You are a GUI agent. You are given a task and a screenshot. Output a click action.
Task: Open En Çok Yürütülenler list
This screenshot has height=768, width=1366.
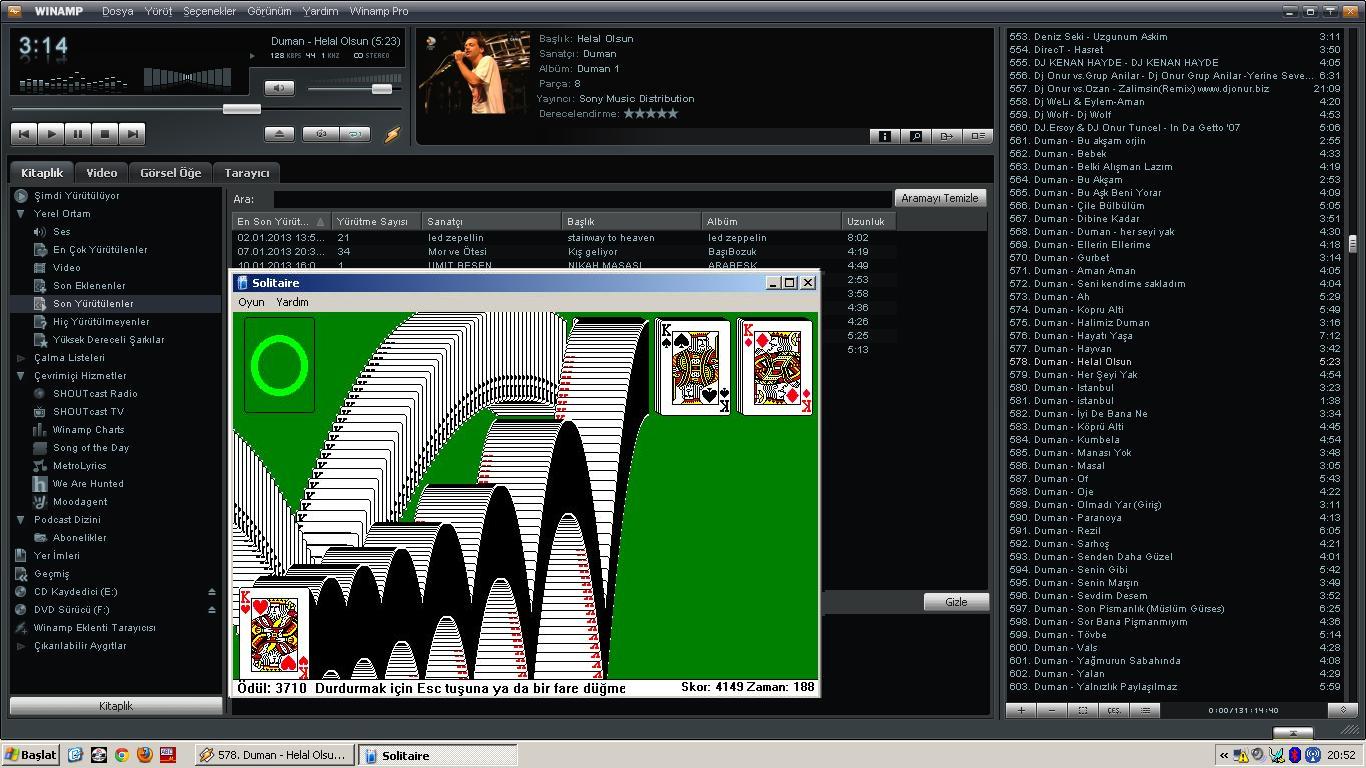point(100,250)
